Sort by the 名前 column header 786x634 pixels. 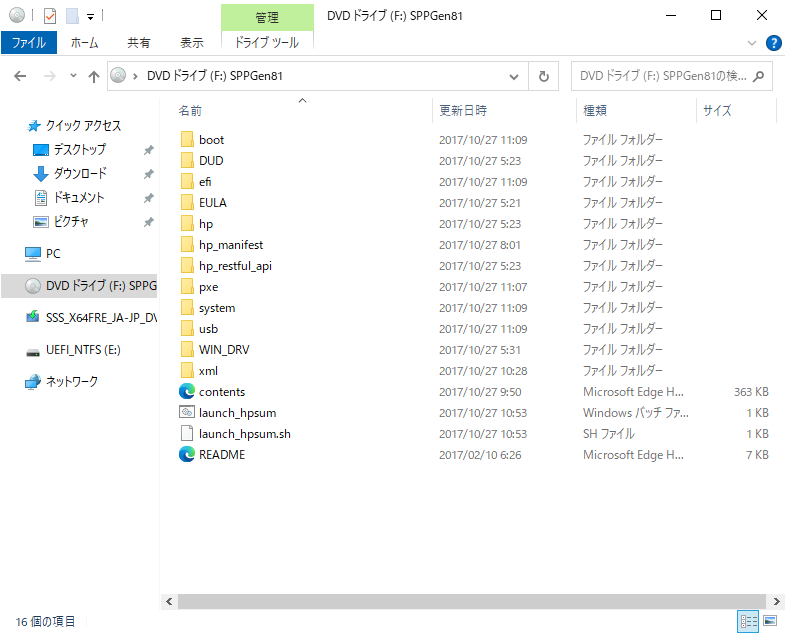click(190, 111)
